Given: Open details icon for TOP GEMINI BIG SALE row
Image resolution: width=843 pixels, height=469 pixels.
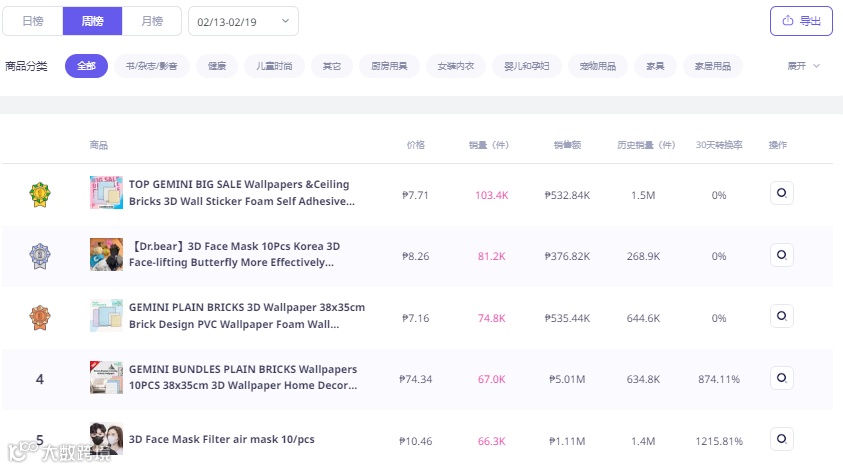Looking at the screenshot, I should pyautogui.click(x=781, y=193).
